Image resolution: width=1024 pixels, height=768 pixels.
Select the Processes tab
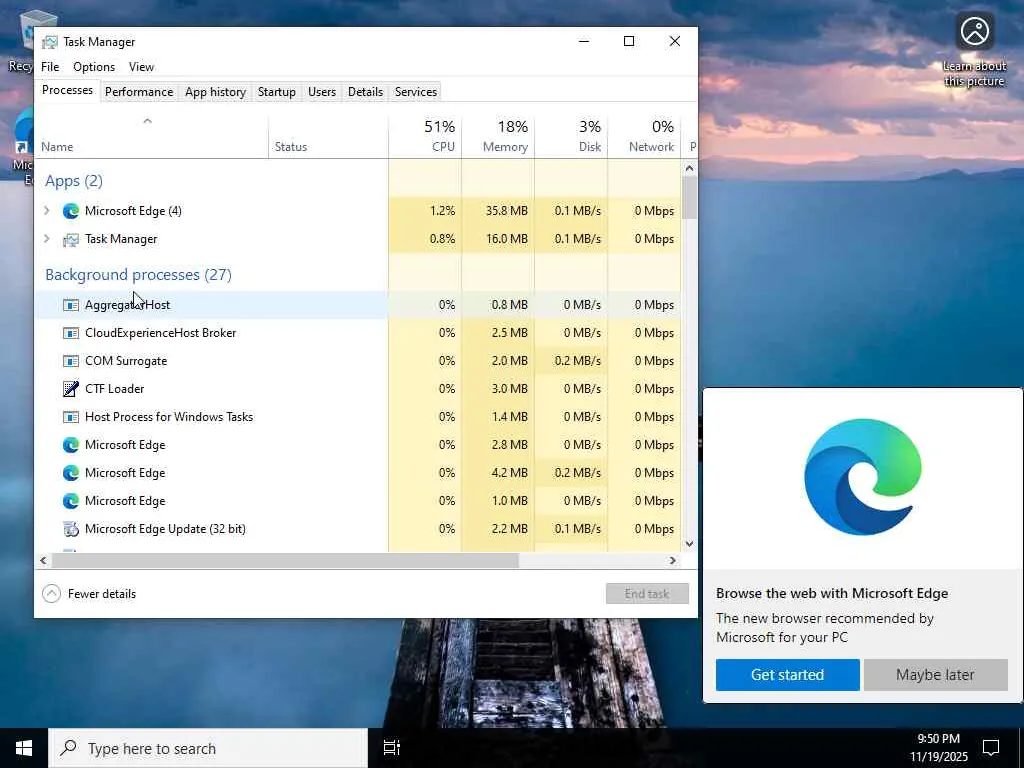tap(67, 90)
